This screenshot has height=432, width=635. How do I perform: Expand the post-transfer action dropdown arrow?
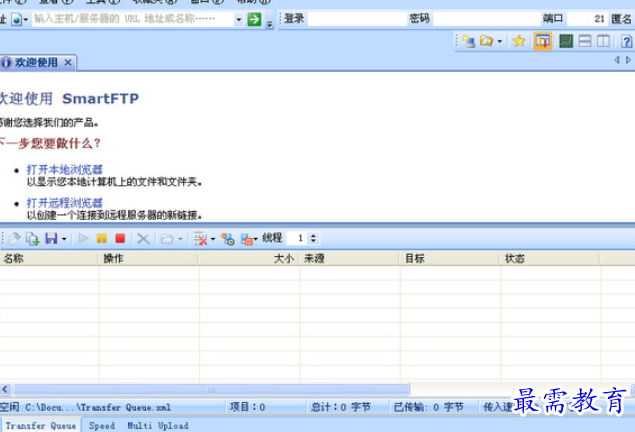click(256, 239)
